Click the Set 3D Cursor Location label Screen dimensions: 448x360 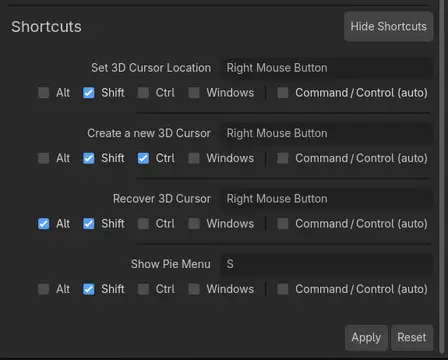(151, 68)
